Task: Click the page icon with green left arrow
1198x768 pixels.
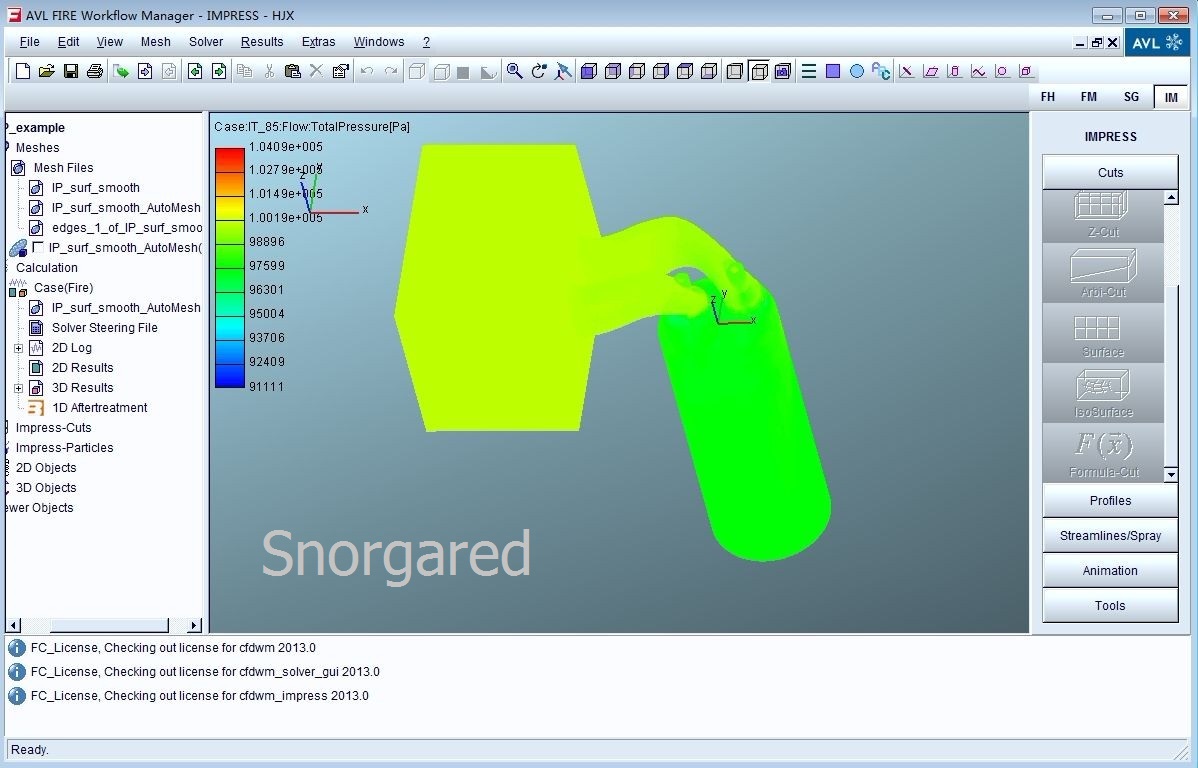Action: point(196,71)
